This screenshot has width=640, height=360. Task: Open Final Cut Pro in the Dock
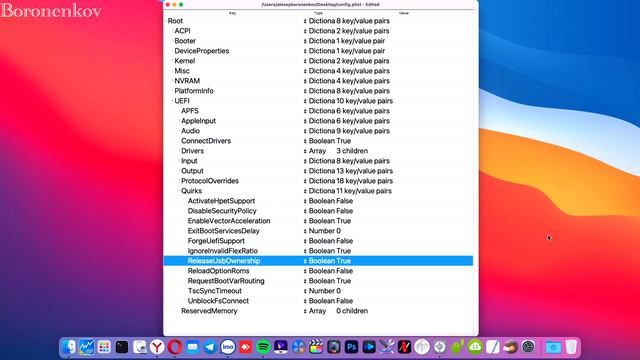316,347
